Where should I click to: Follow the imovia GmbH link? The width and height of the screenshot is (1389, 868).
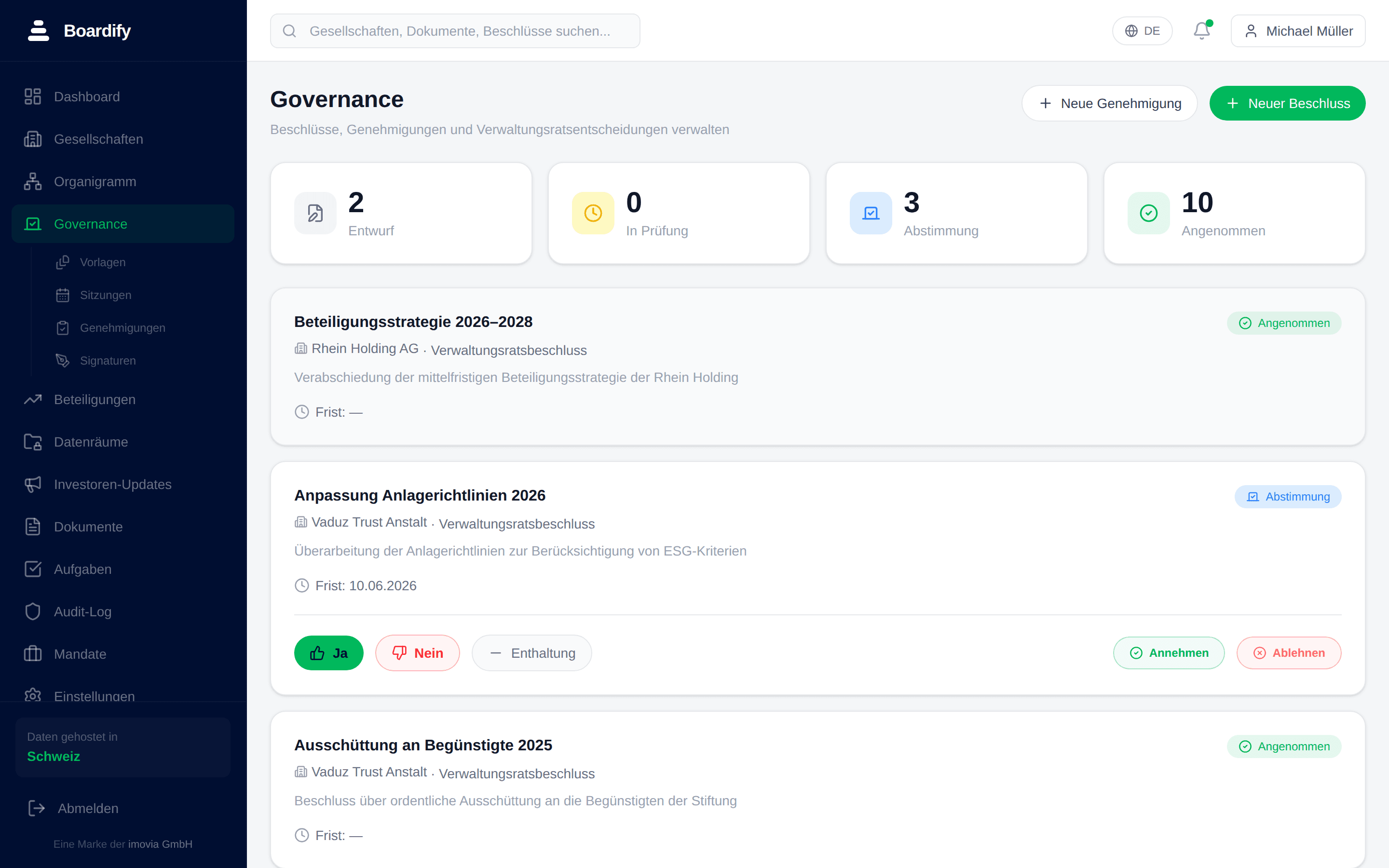tap(160, 844)
